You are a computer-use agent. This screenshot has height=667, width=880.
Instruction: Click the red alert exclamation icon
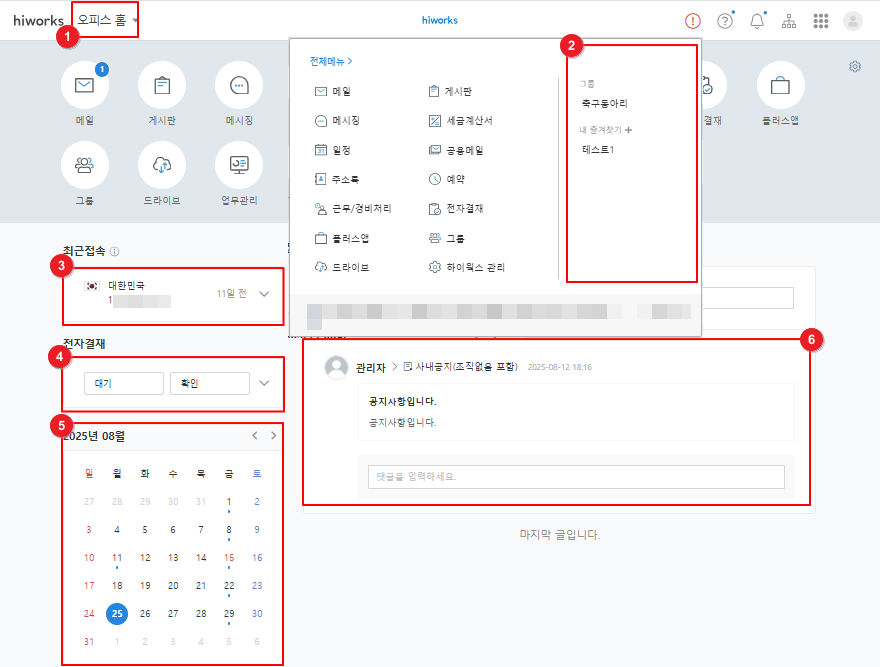[x=693, y=21]
